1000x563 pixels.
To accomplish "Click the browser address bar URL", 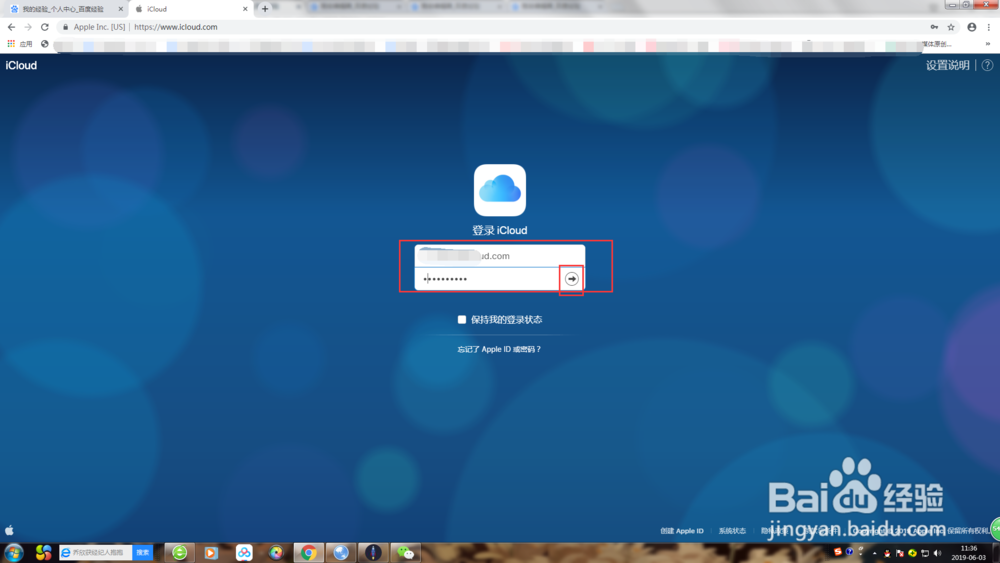I will [x=175, y=27].
